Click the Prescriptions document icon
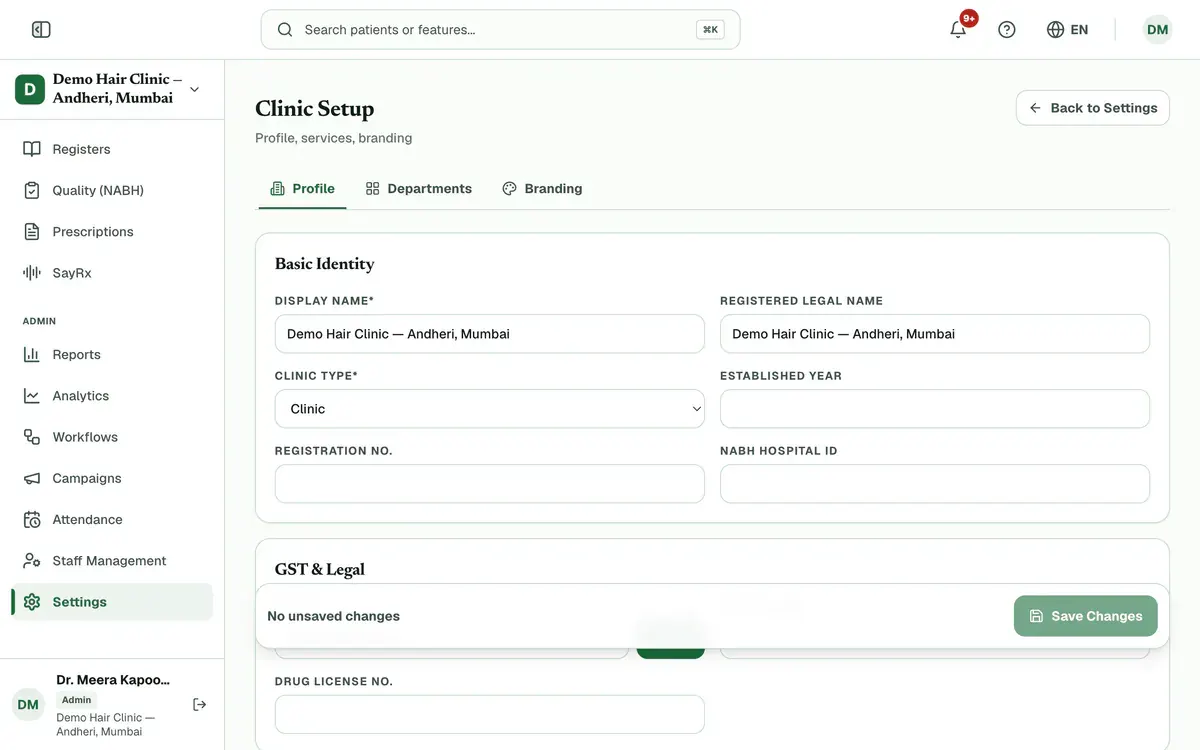Viewport: 1200px width, 750px height. point(32,231)
